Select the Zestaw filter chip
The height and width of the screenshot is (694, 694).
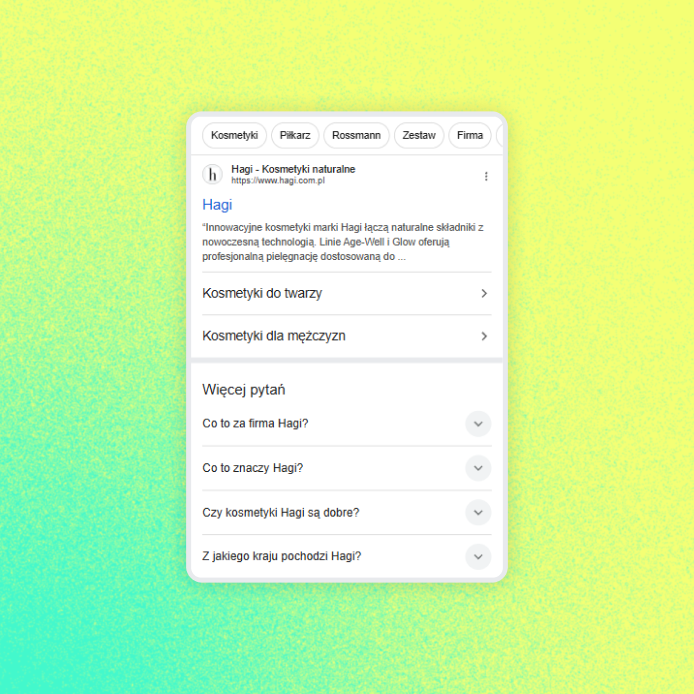coord(419,135)
